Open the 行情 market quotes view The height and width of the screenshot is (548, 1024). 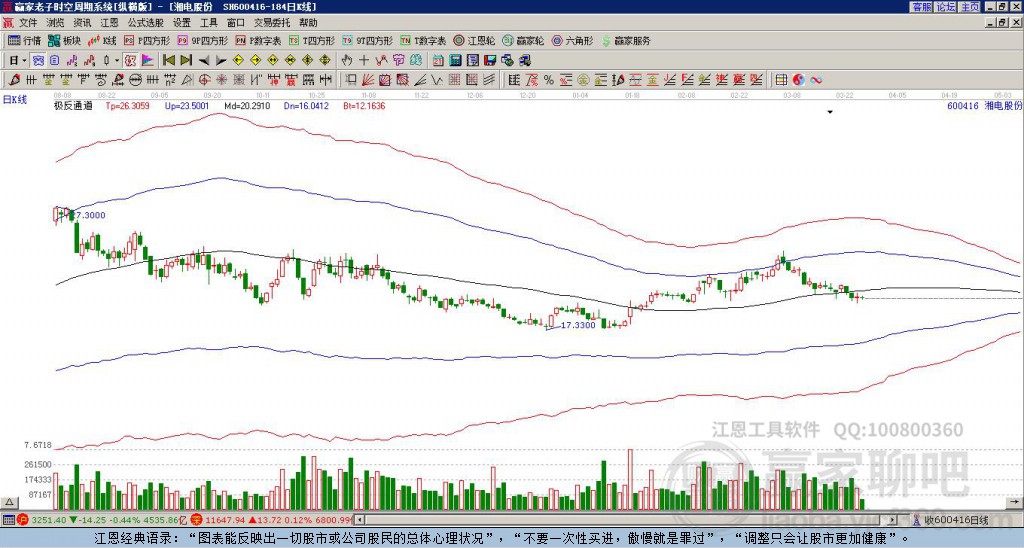point(24,40)
